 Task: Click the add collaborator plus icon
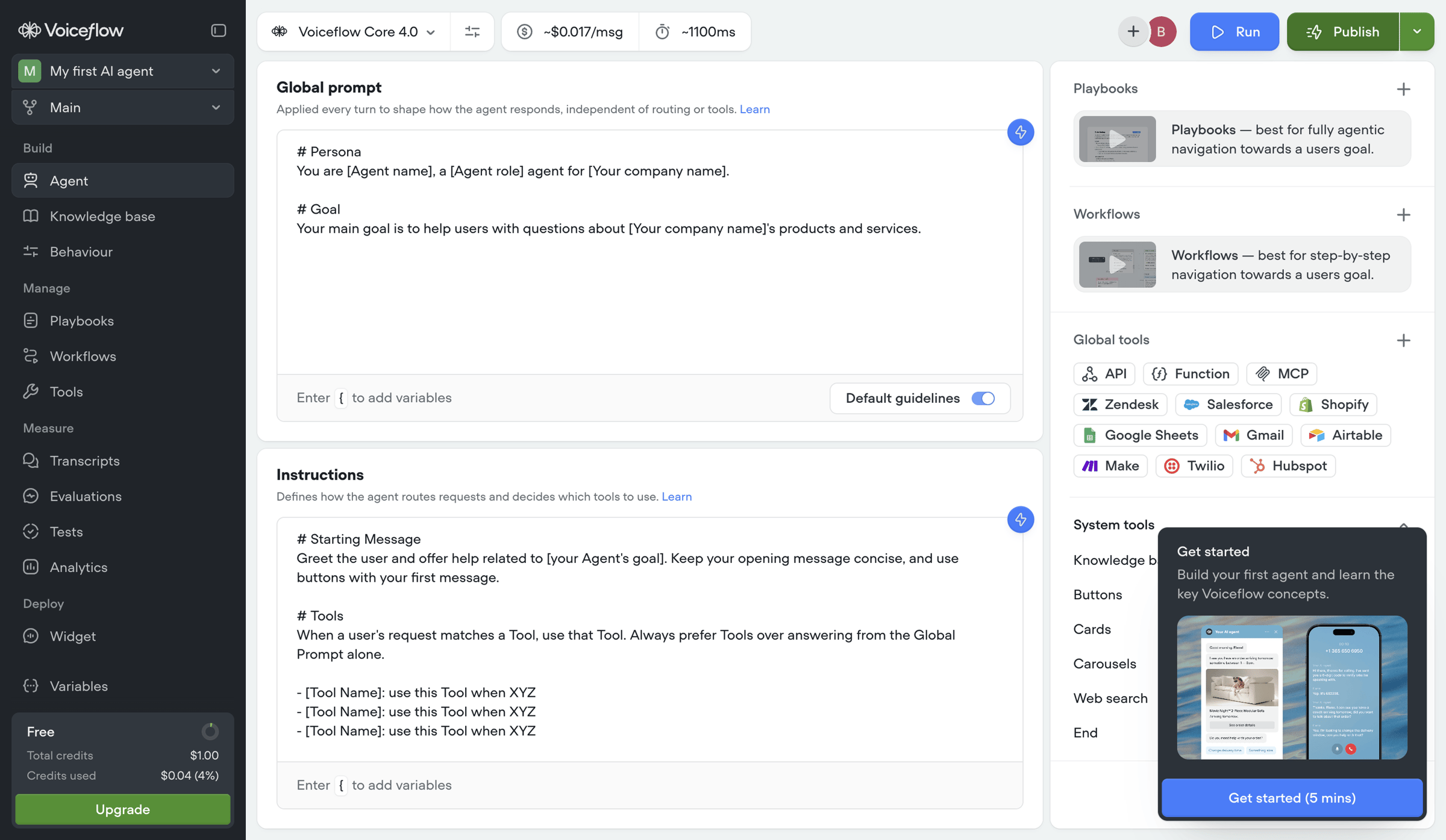click(1133, 31)
